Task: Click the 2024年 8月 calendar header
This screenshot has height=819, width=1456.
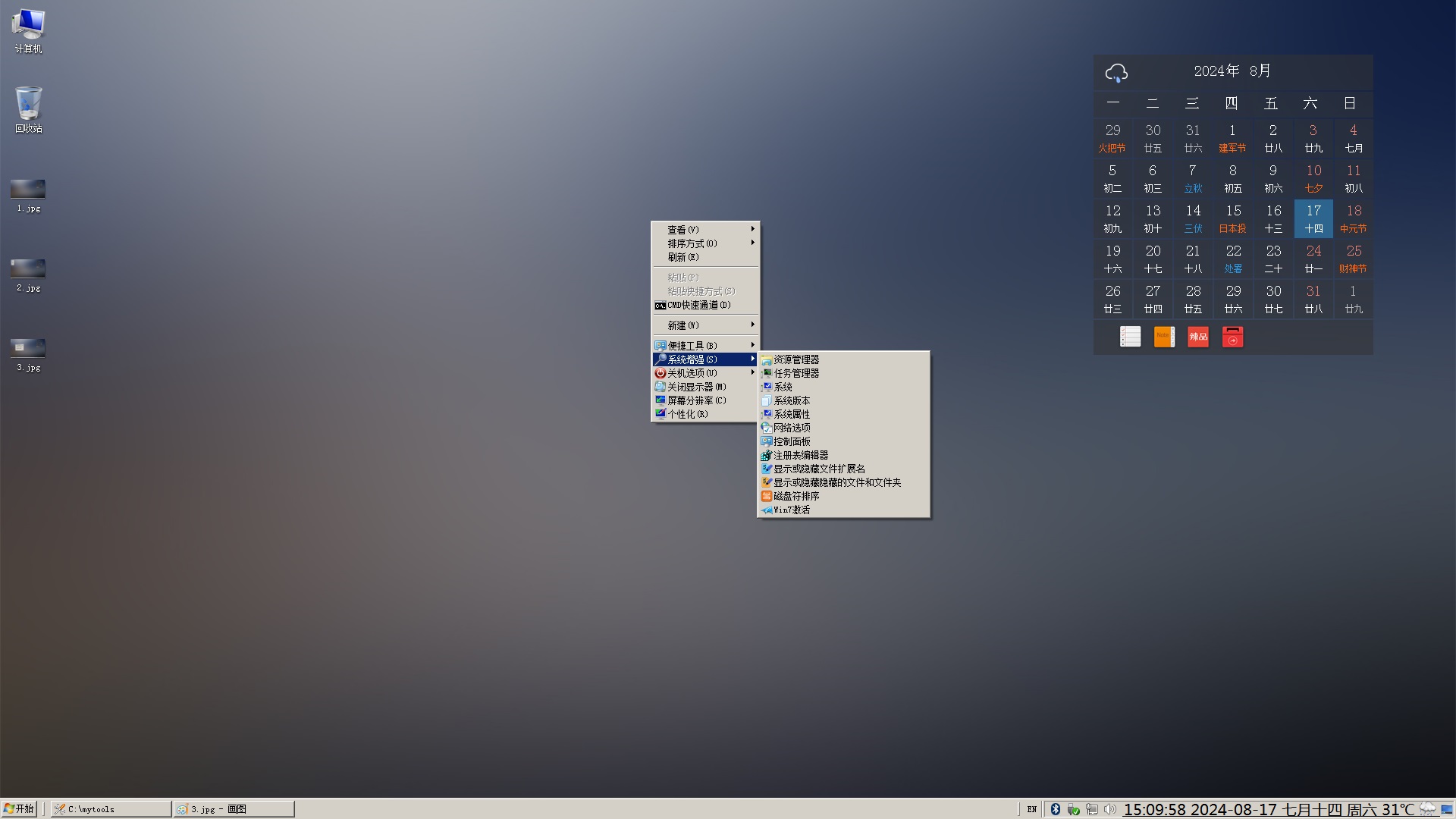Action: [1232, 71]
